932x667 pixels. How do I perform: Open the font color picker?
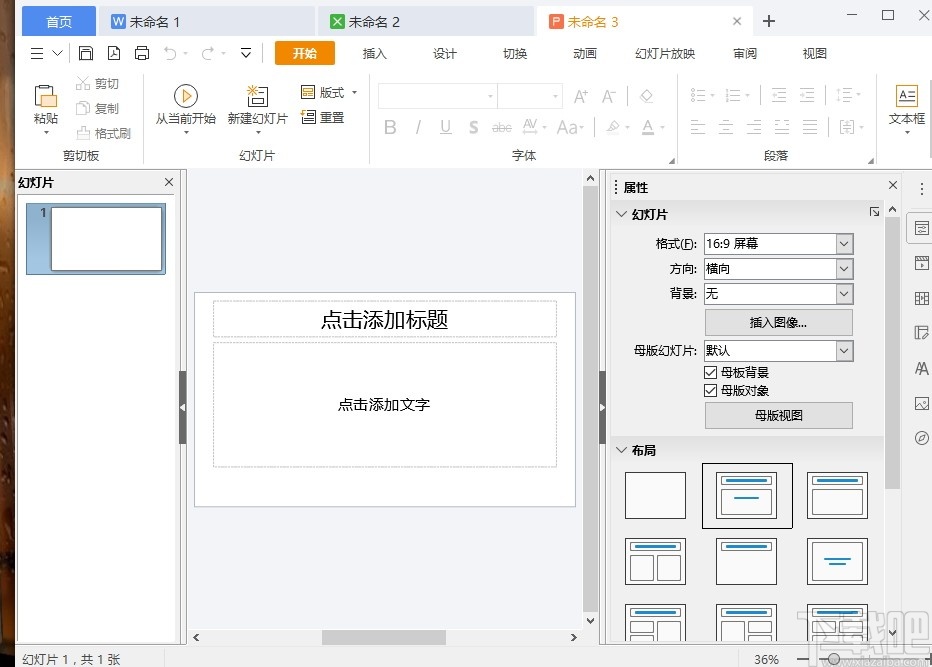pos(648,127)
